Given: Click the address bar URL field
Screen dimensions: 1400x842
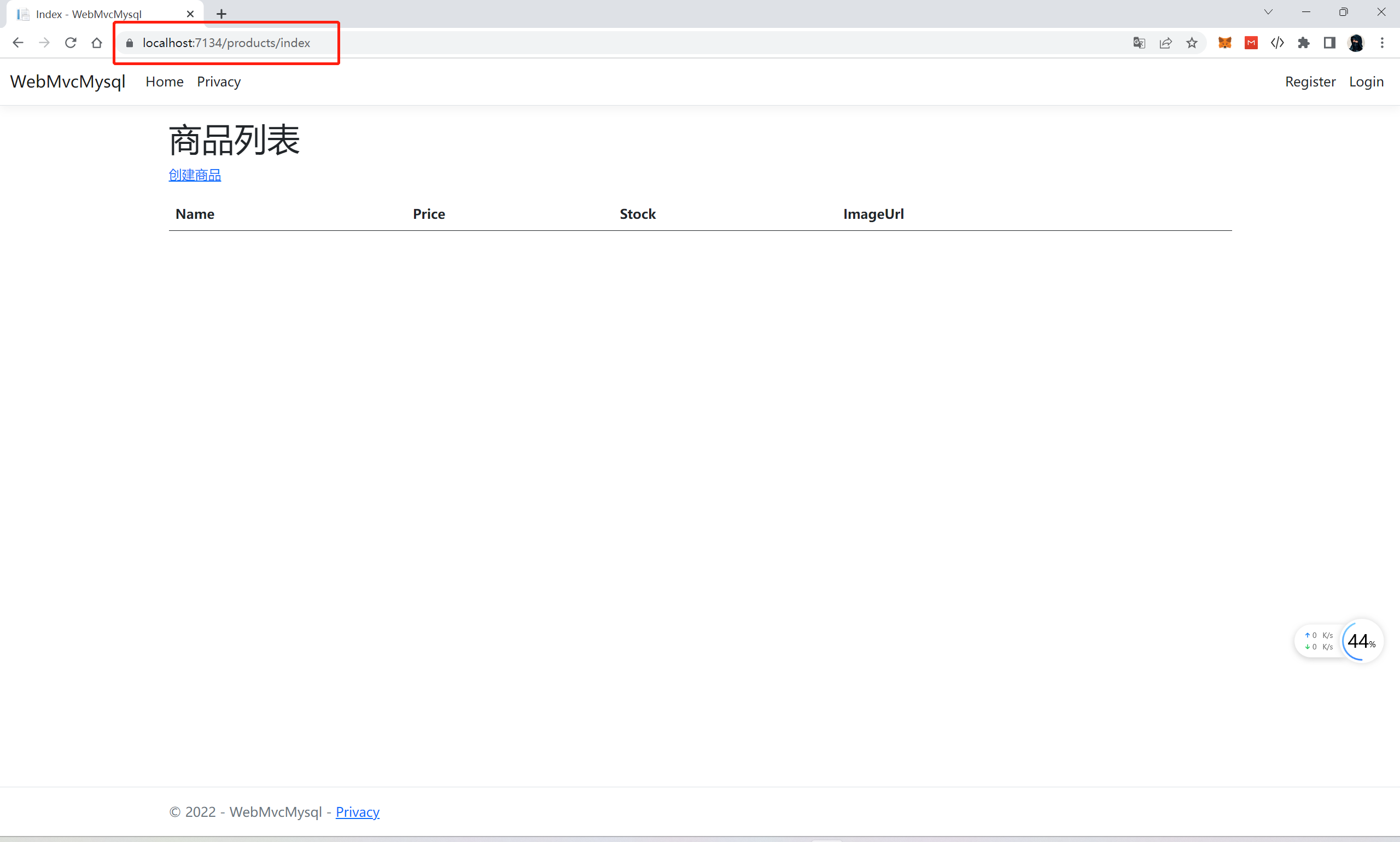Looking at the screenshot, I should 227,43.
